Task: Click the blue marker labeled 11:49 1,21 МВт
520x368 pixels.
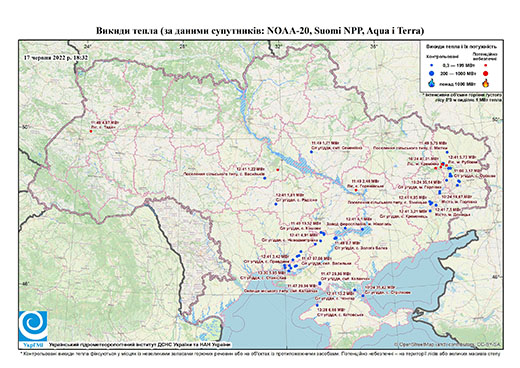Action: tap(311, 152)
